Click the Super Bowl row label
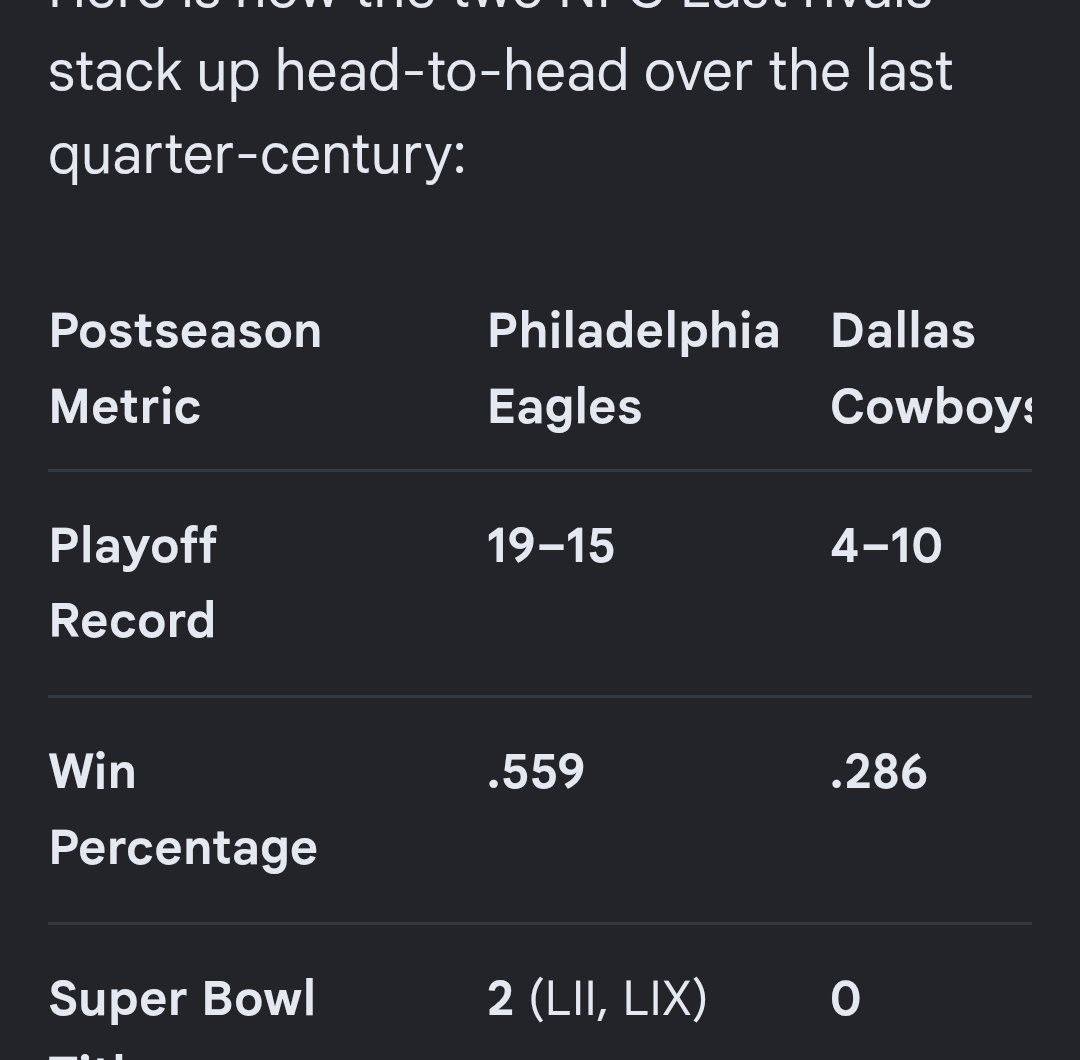The height and width of the screenshot is (1060, 1080). point(182,998)
